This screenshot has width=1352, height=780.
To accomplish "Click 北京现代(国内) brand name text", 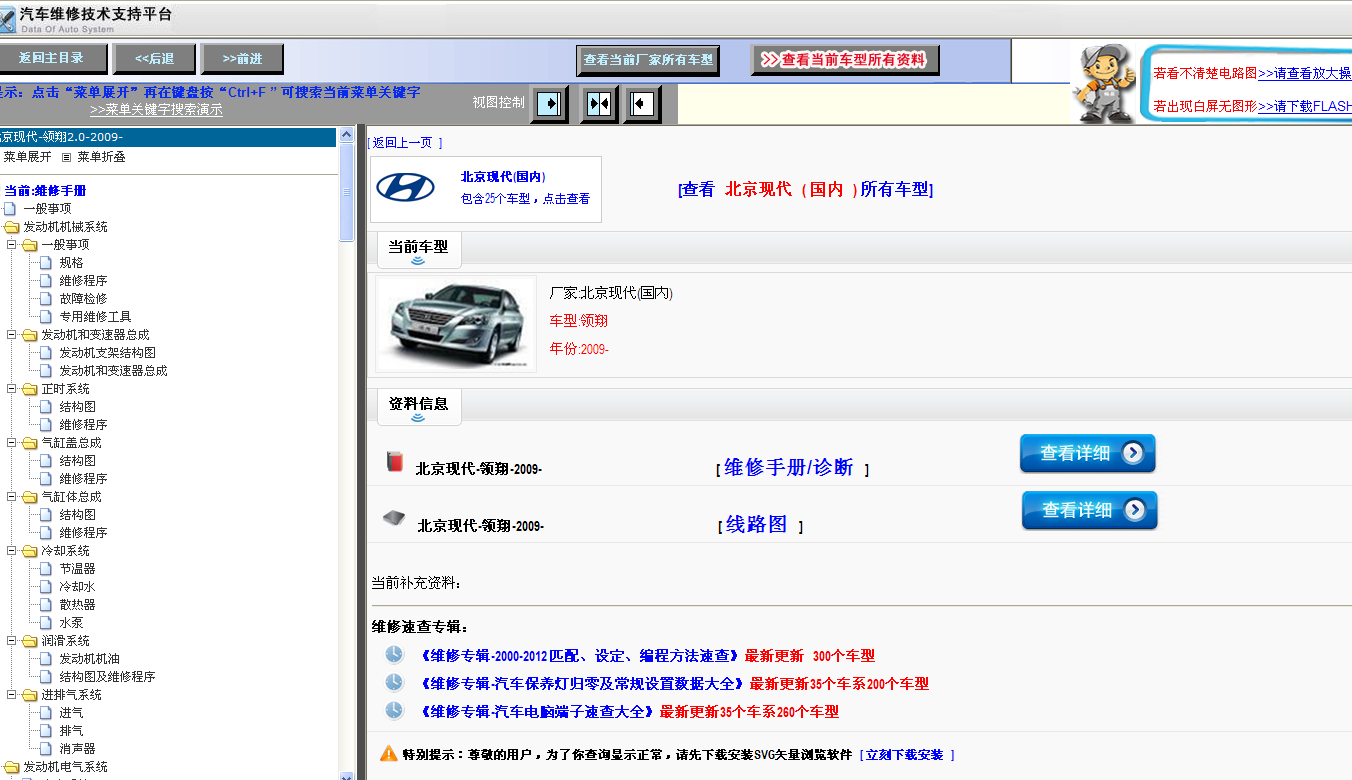I will pyautogui.click(x=503, y=177).
